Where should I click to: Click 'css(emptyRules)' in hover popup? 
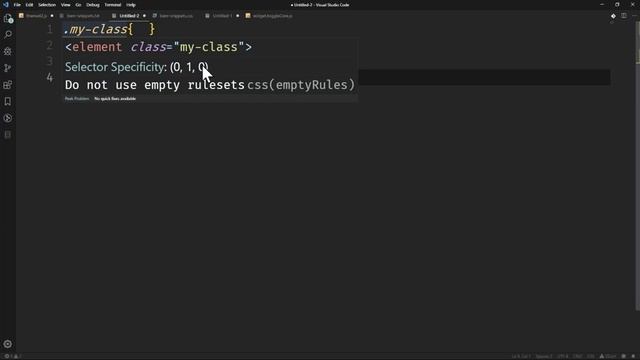[301, 85]
